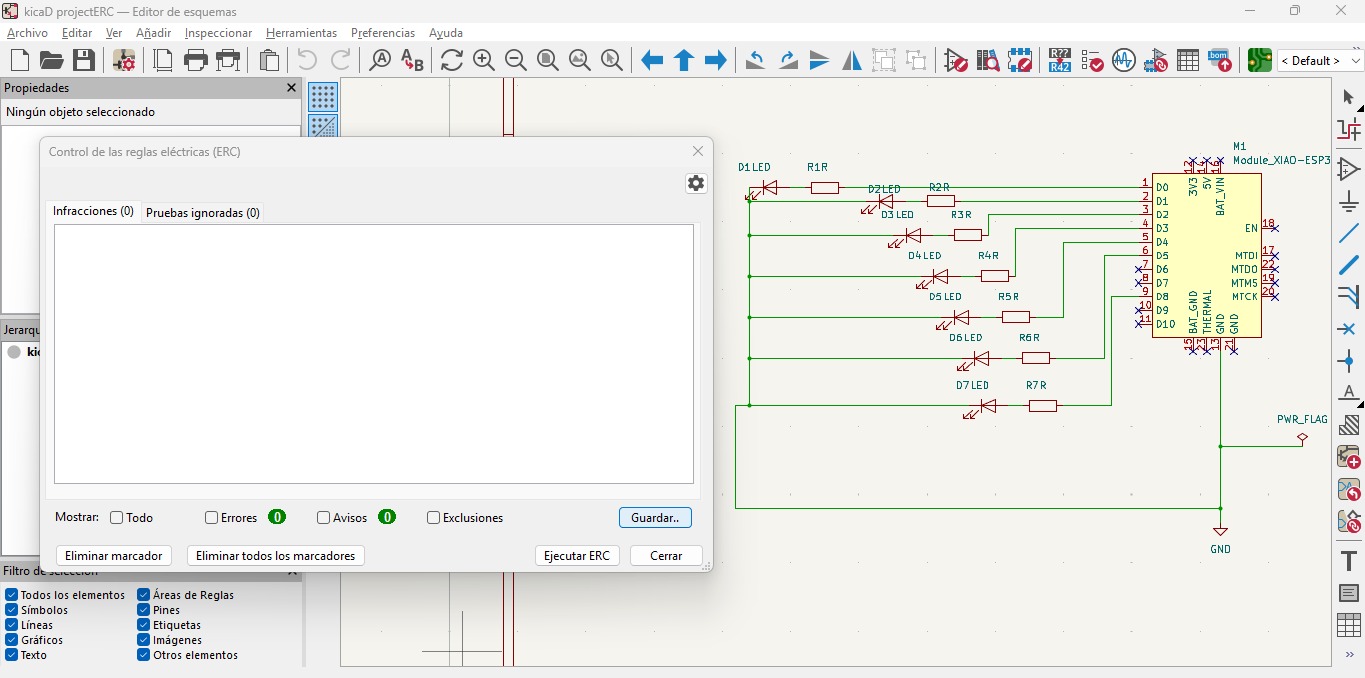Mirror selection horizontally

852,60
